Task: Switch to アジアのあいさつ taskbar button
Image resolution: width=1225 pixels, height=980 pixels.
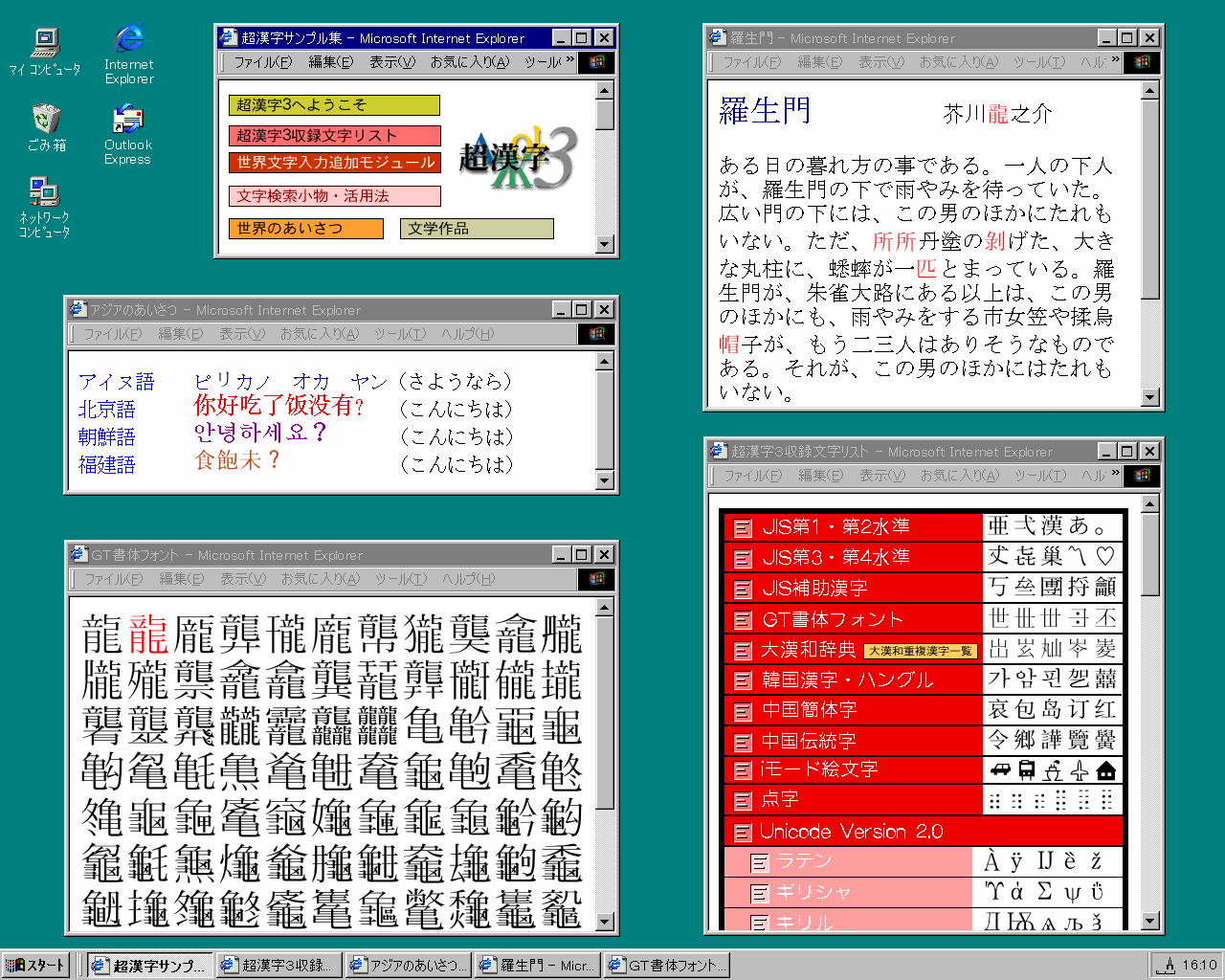Action: (409, 965)
